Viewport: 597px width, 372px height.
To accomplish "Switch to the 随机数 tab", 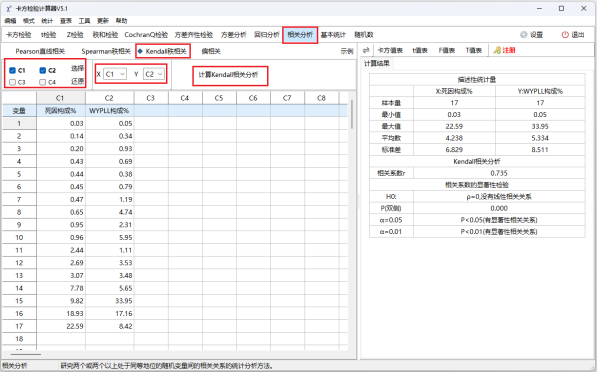I will click(x=364, y=35).
